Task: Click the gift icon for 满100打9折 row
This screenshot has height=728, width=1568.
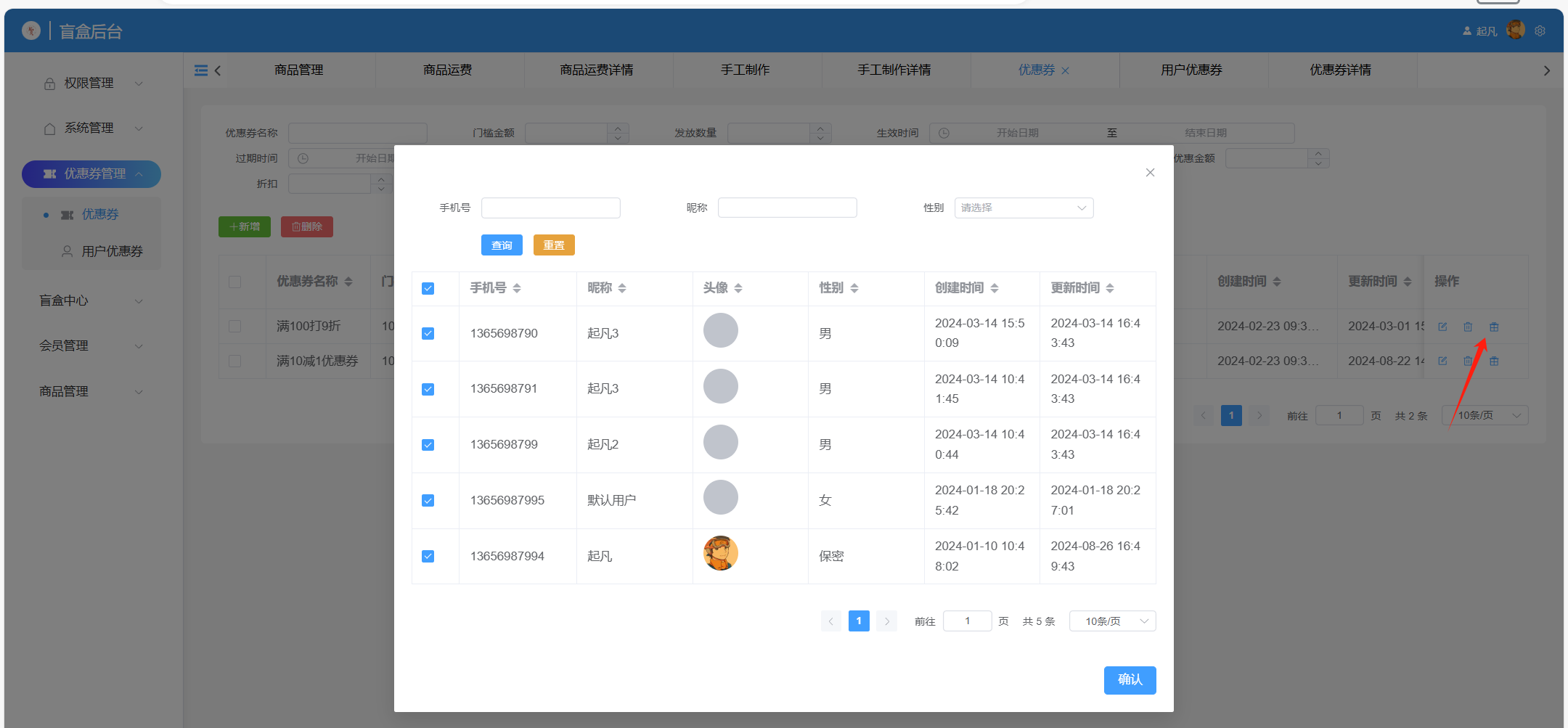Action: pyautogui.click(x=1494, y=327)
